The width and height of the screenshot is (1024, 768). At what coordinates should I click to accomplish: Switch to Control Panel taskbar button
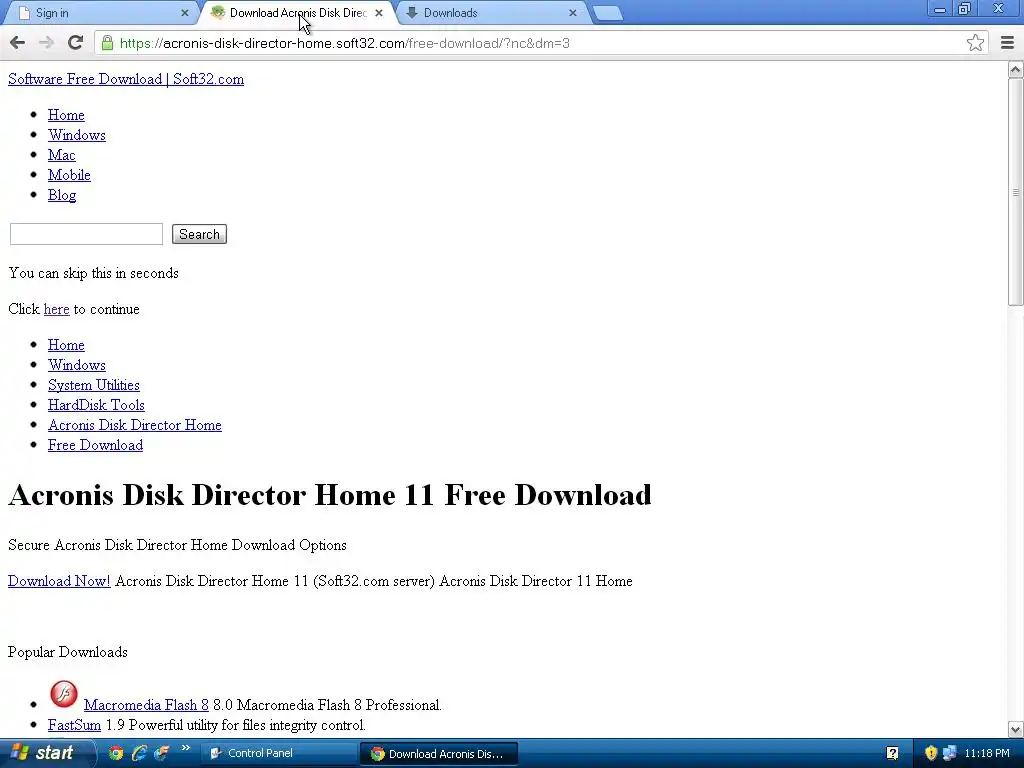(279, 753)
